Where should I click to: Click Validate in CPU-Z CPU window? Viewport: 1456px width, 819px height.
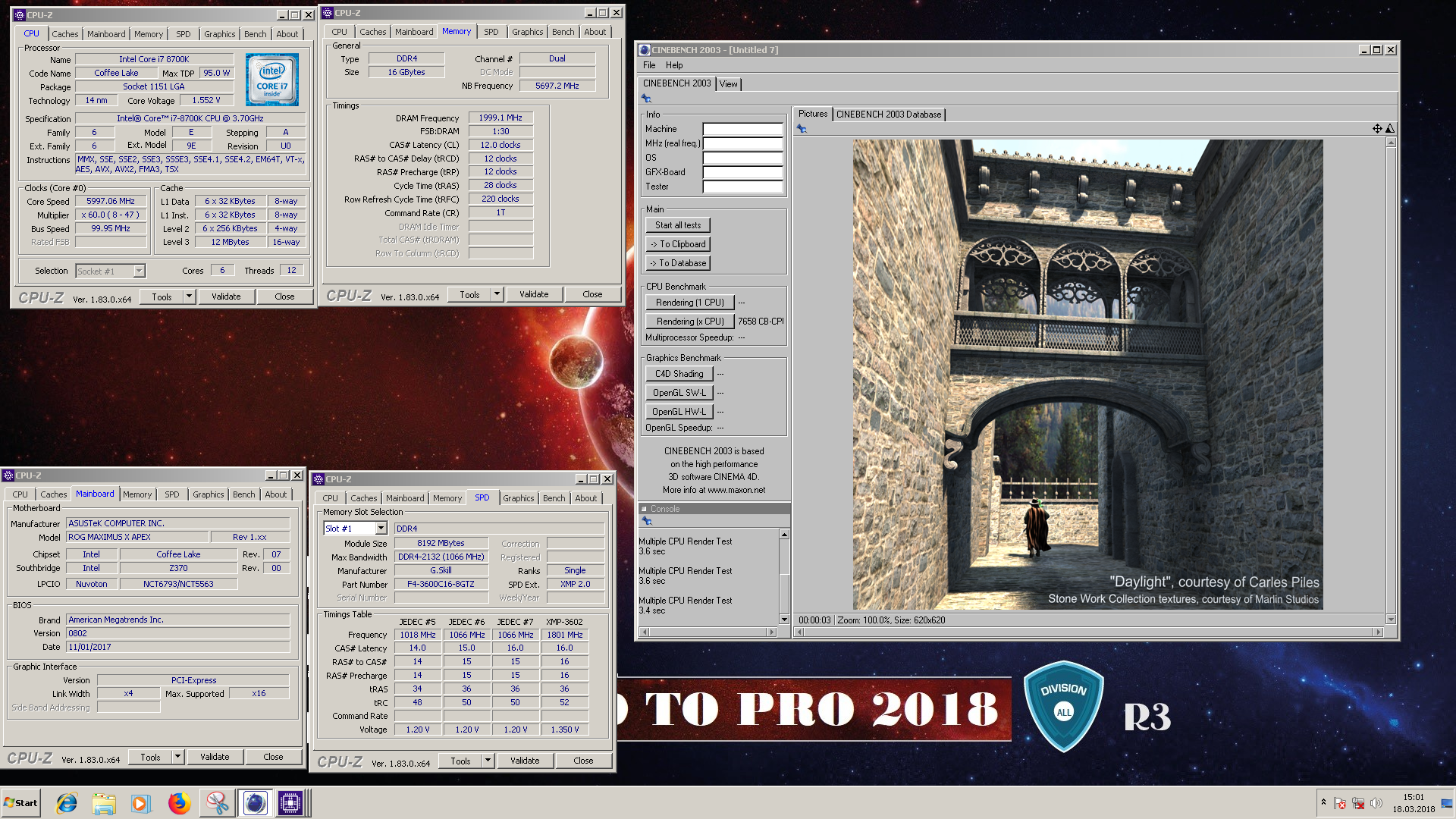coord(226,297)
